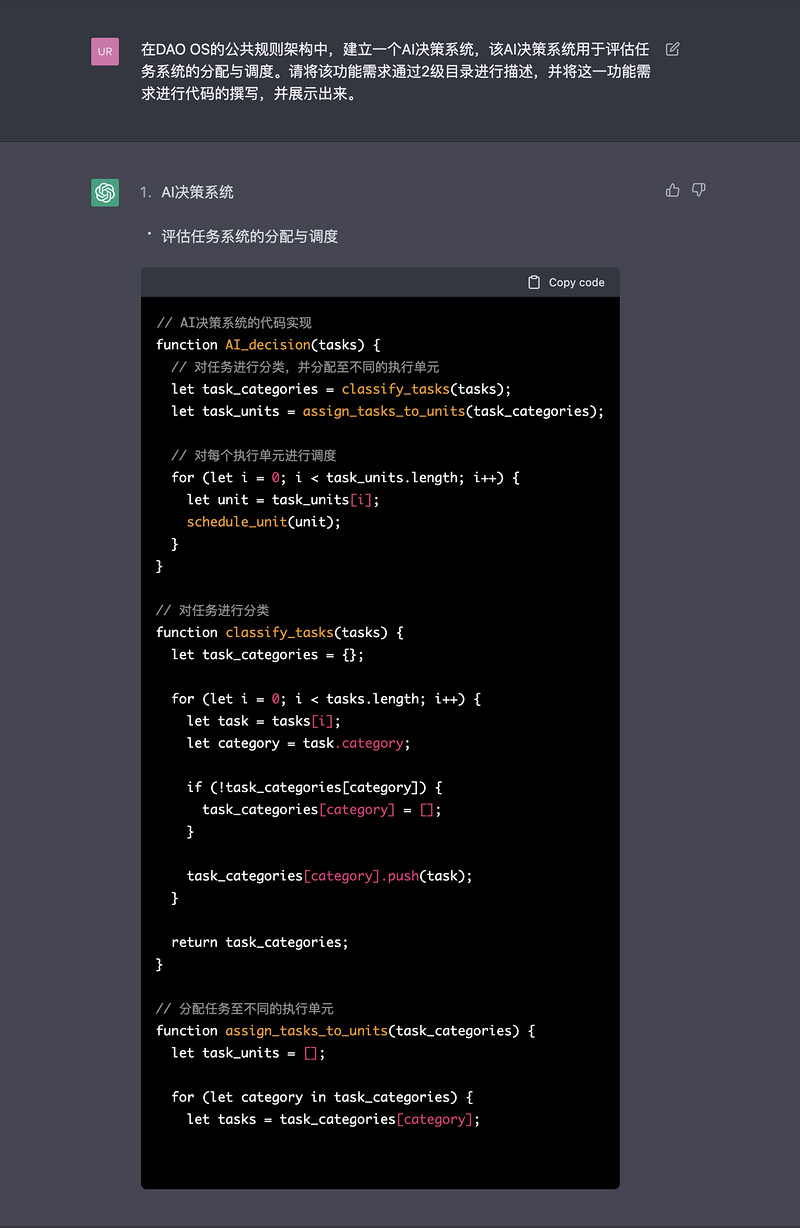Click the comment // 对任务进行分类
The width and height of the screenshot is (800, 1228).
coord(212,610)
